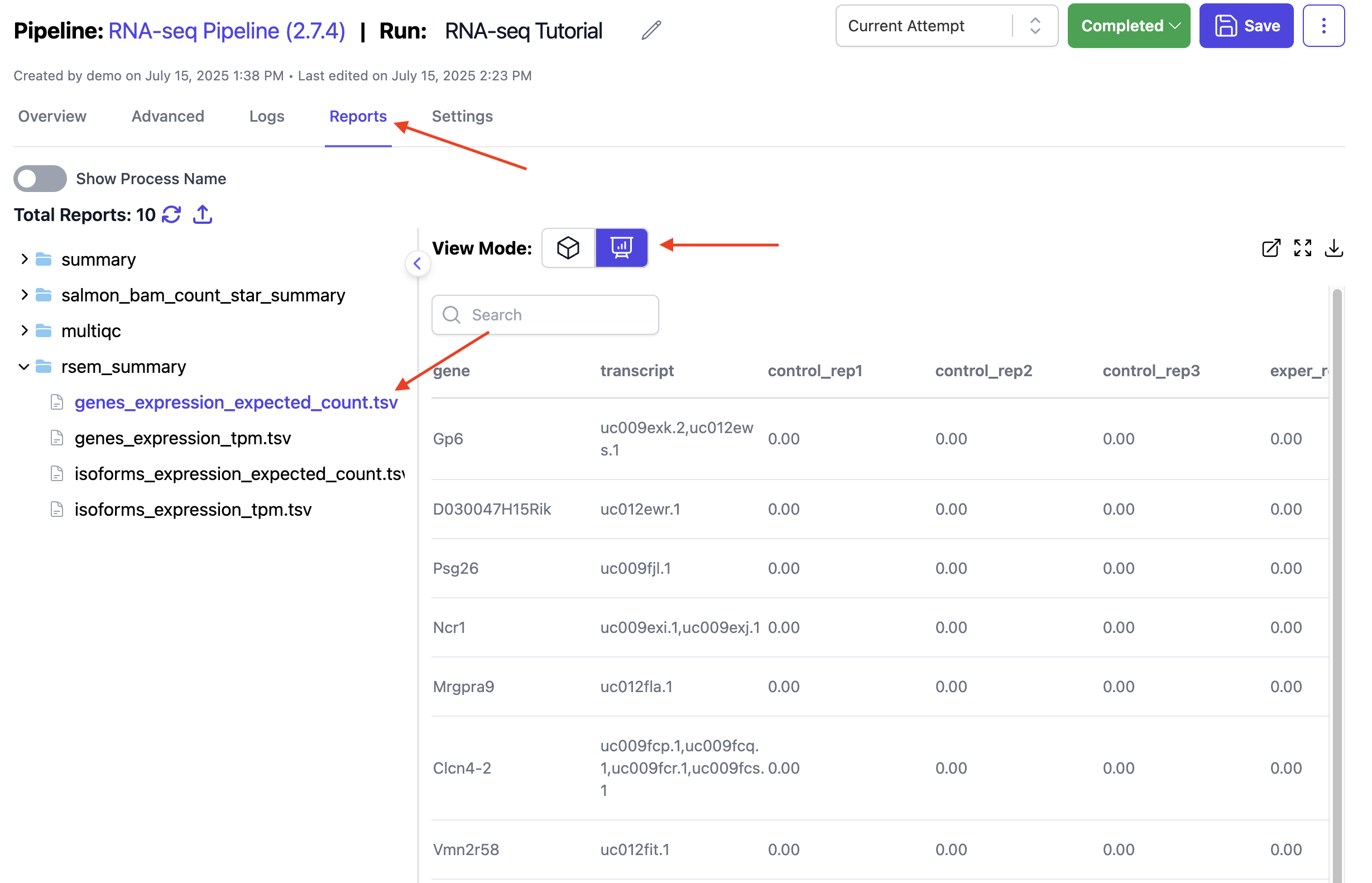Download the current report file
This screenshot has width=1372, height=883.
[x=1333, y=248]
